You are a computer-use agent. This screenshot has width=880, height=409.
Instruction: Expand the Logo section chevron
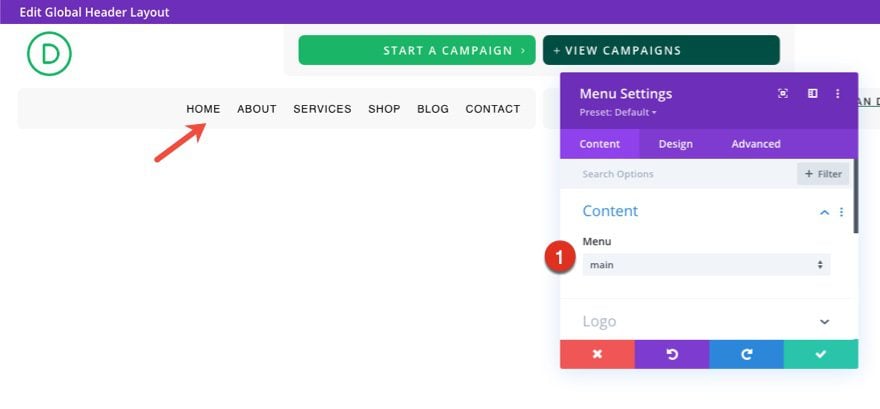tap(824, 321)
